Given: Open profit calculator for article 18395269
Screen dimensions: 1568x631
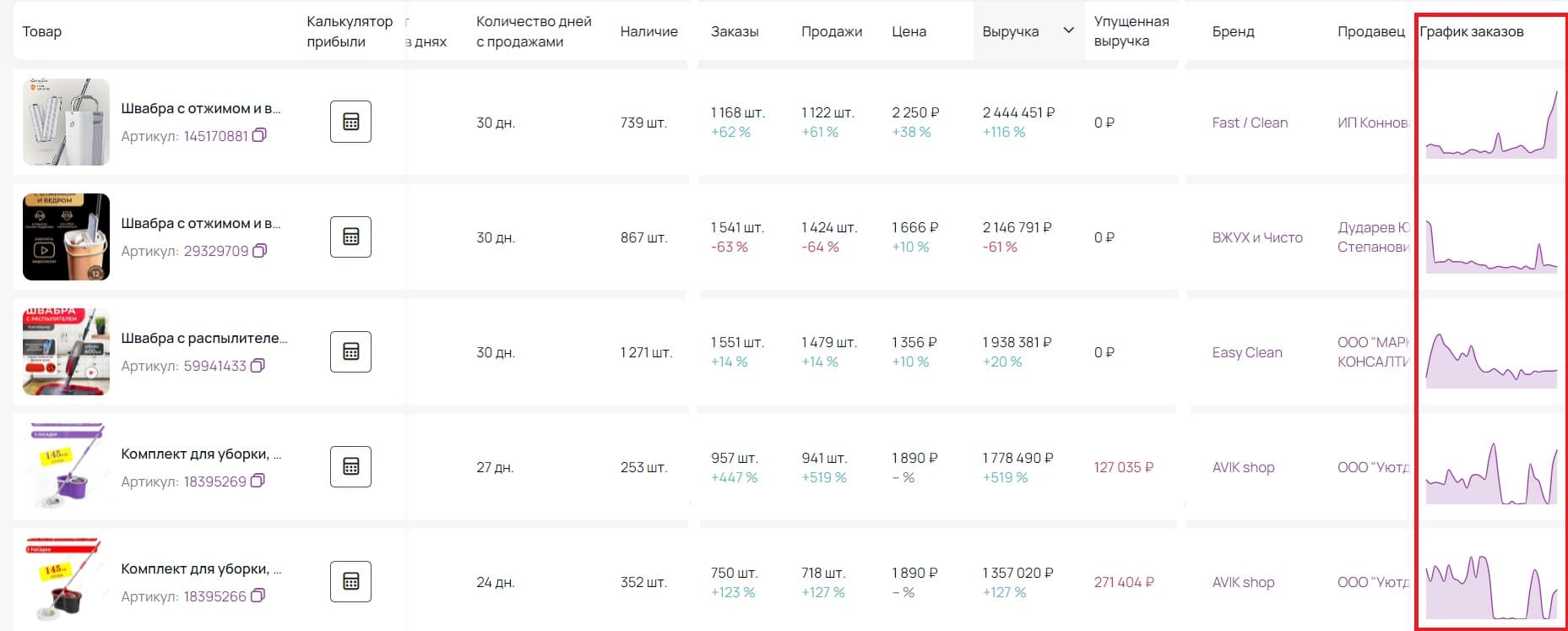Looking at the screenshot, I should pyautogui.click(x=350, y=466).
